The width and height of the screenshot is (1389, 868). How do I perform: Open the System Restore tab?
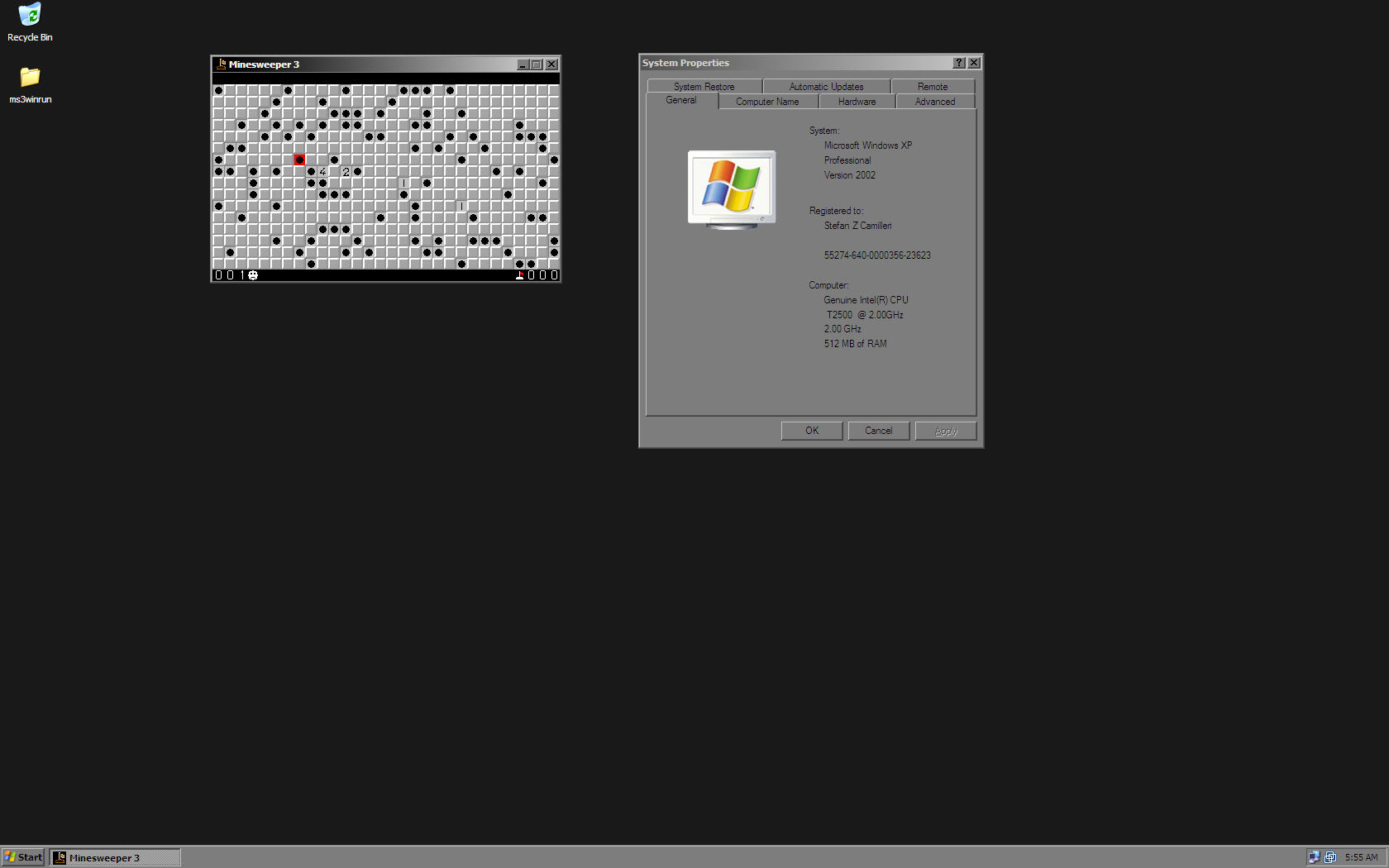[x=704, y=87]
